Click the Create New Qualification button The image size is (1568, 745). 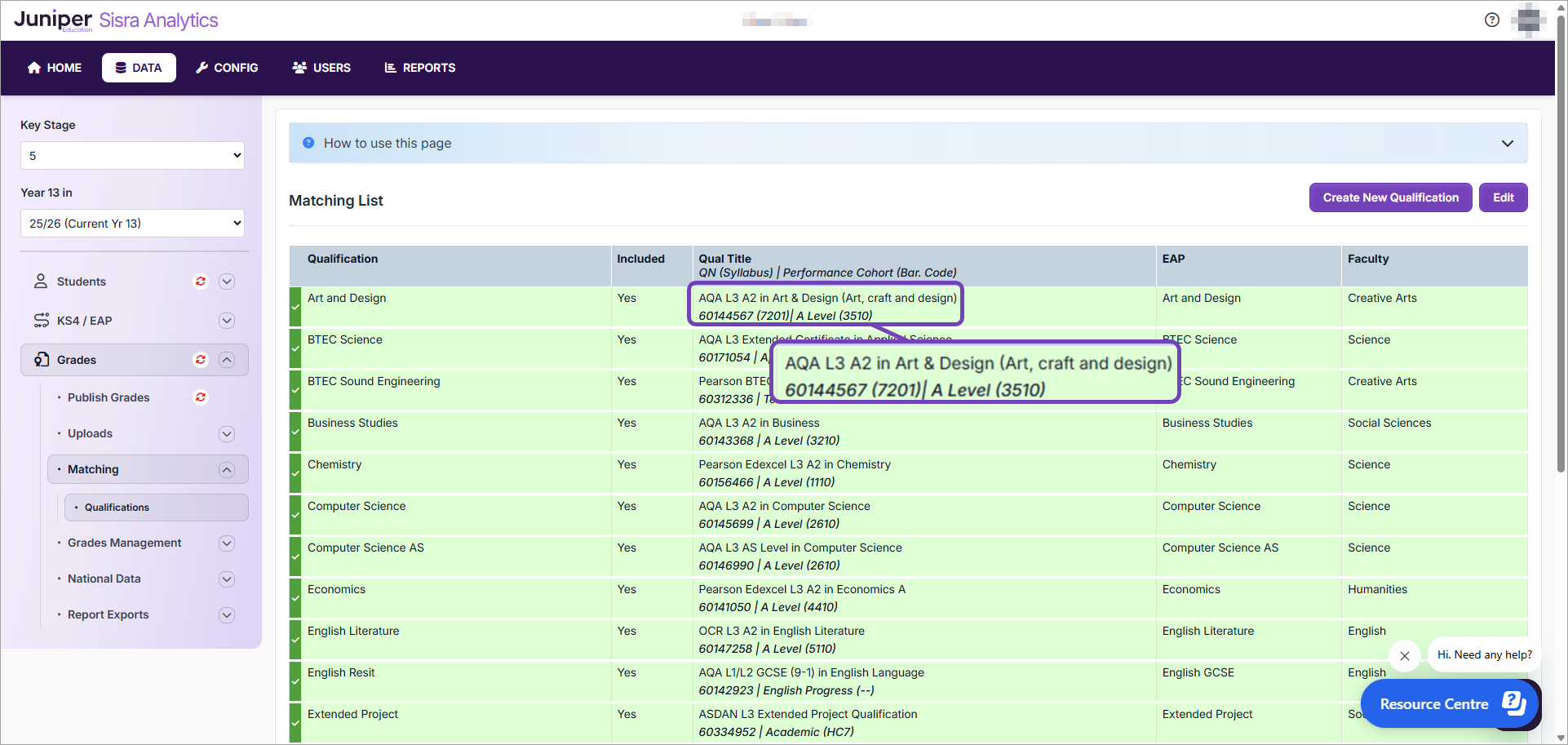coord(1390,197)
